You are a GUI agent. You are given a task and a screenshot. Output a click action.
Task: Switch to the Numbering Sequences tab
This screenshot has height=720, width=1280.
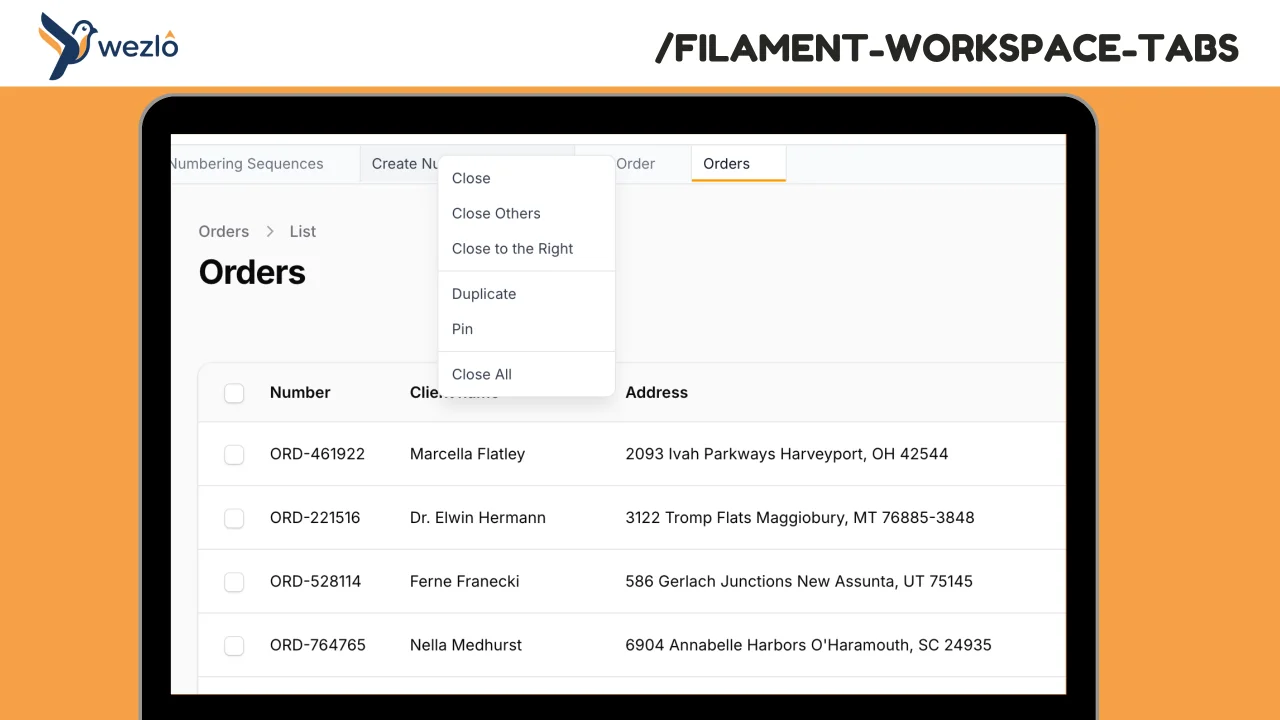pyautogui.click(x=246, y=163)
